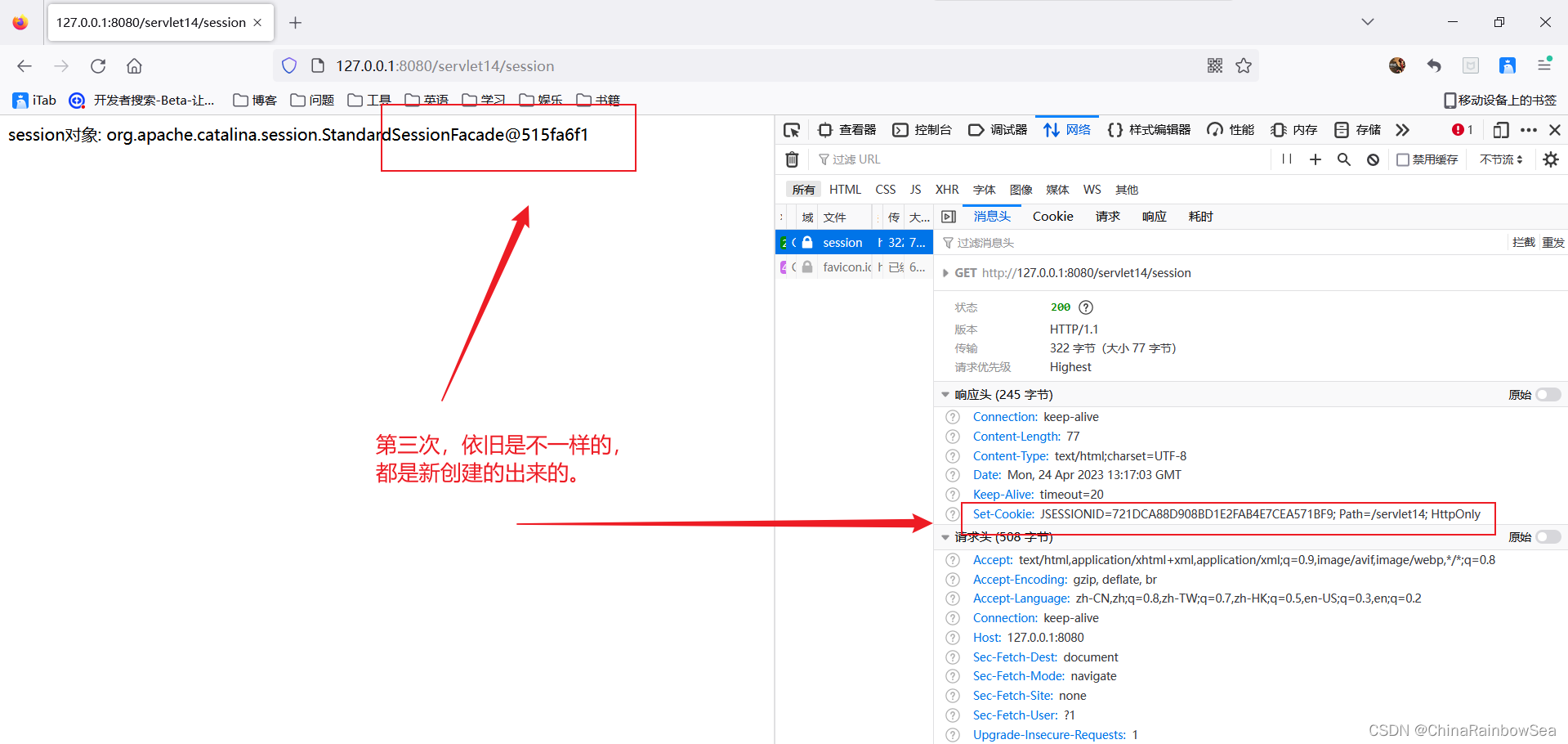The width and height of the screenshot is (1568, 744).
Task: Show help for status 200
Action: (1086, 307)
